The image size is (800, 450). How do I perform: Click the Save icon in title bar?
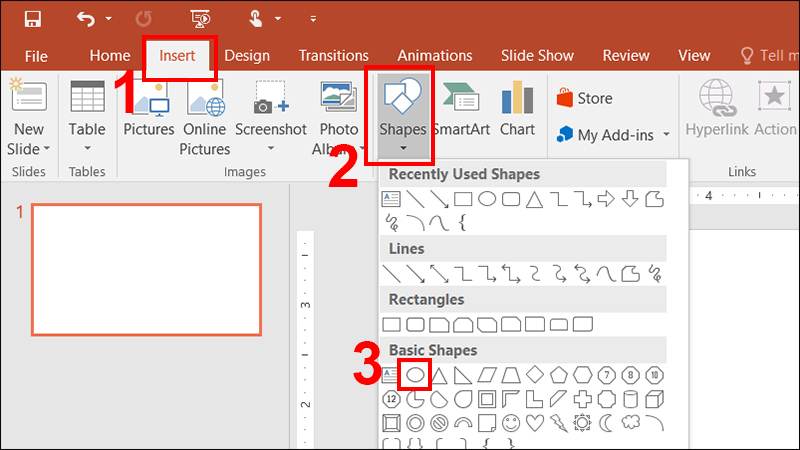click(x=32, y=18)
